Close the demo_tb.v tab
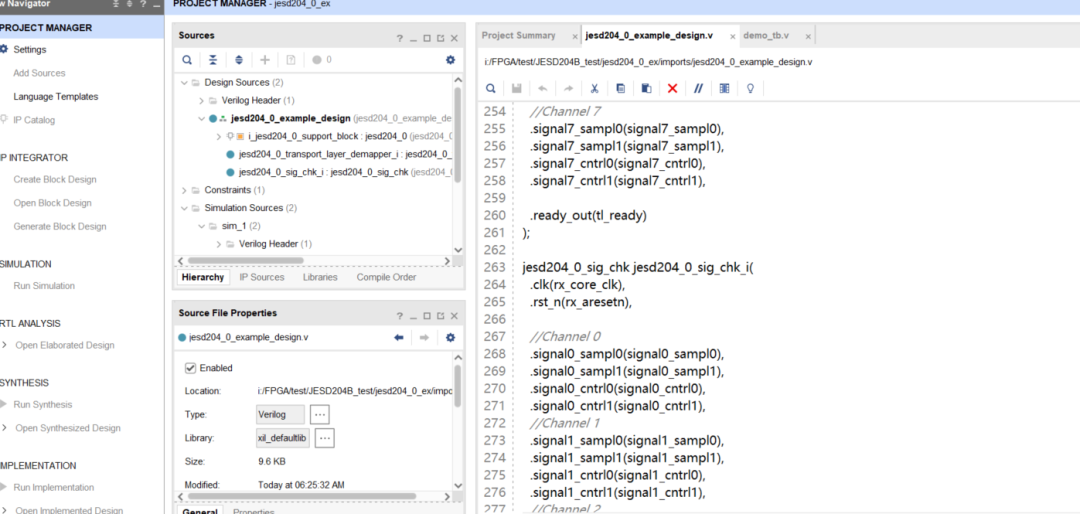The image size is (1080, 514). [808, 36]
